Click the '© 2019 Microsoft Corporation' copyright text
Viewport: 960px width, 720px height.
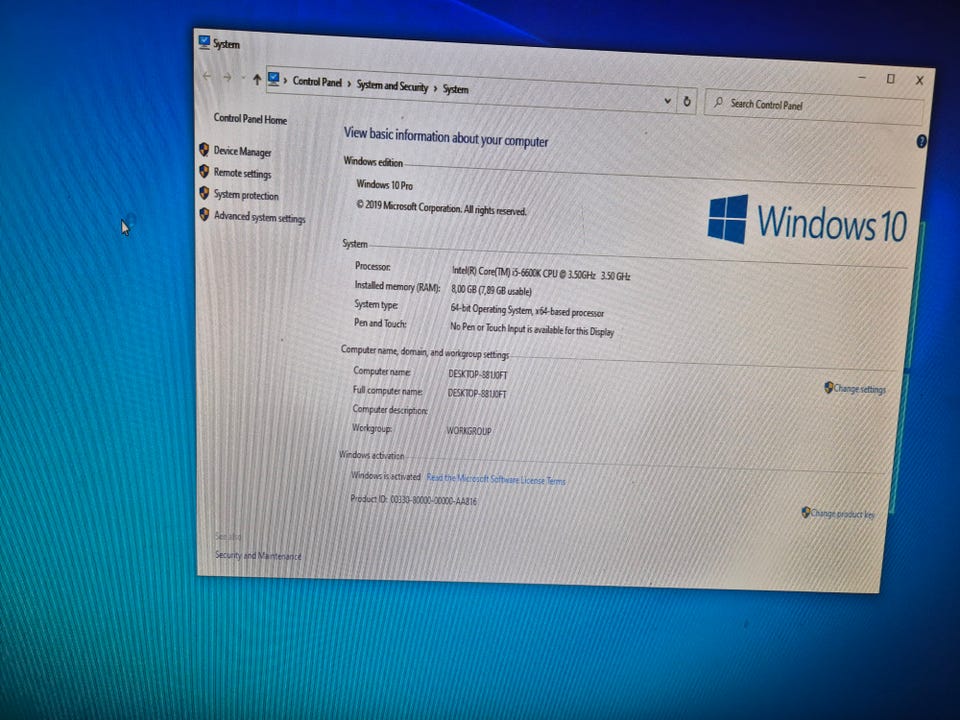[441, 208]
